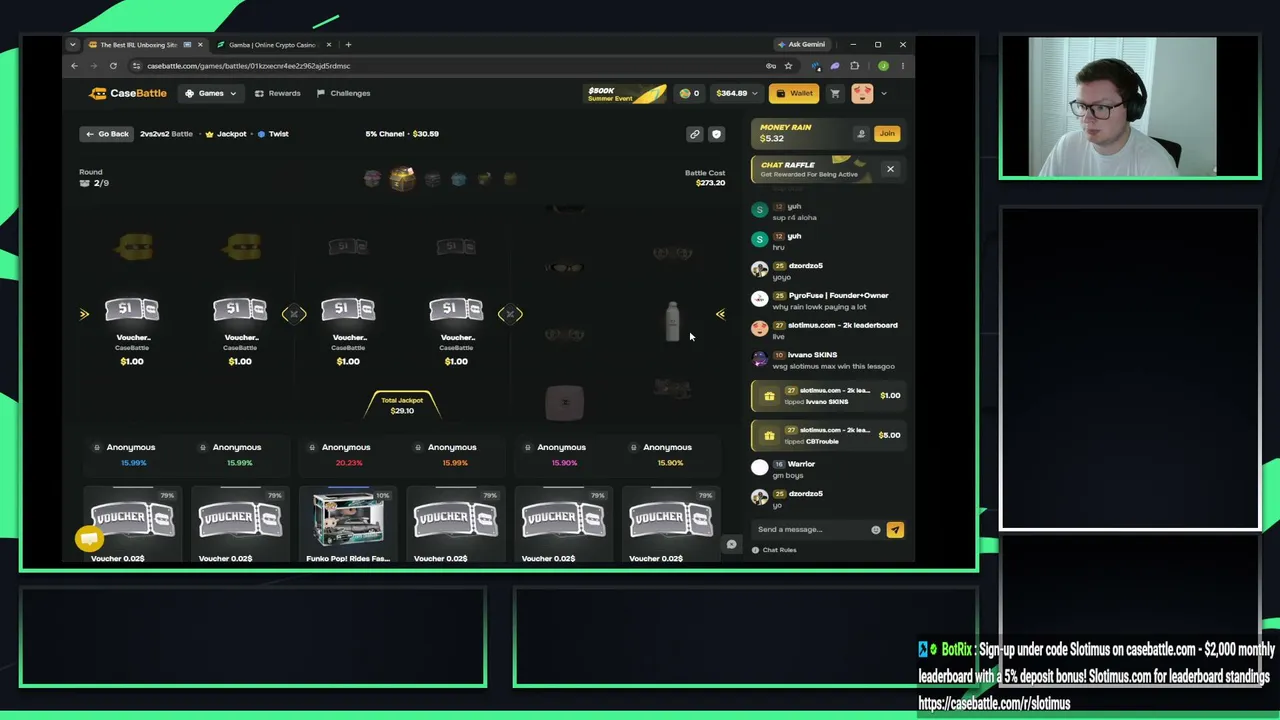
Task: Open the Challenges page
Action: 343,93
